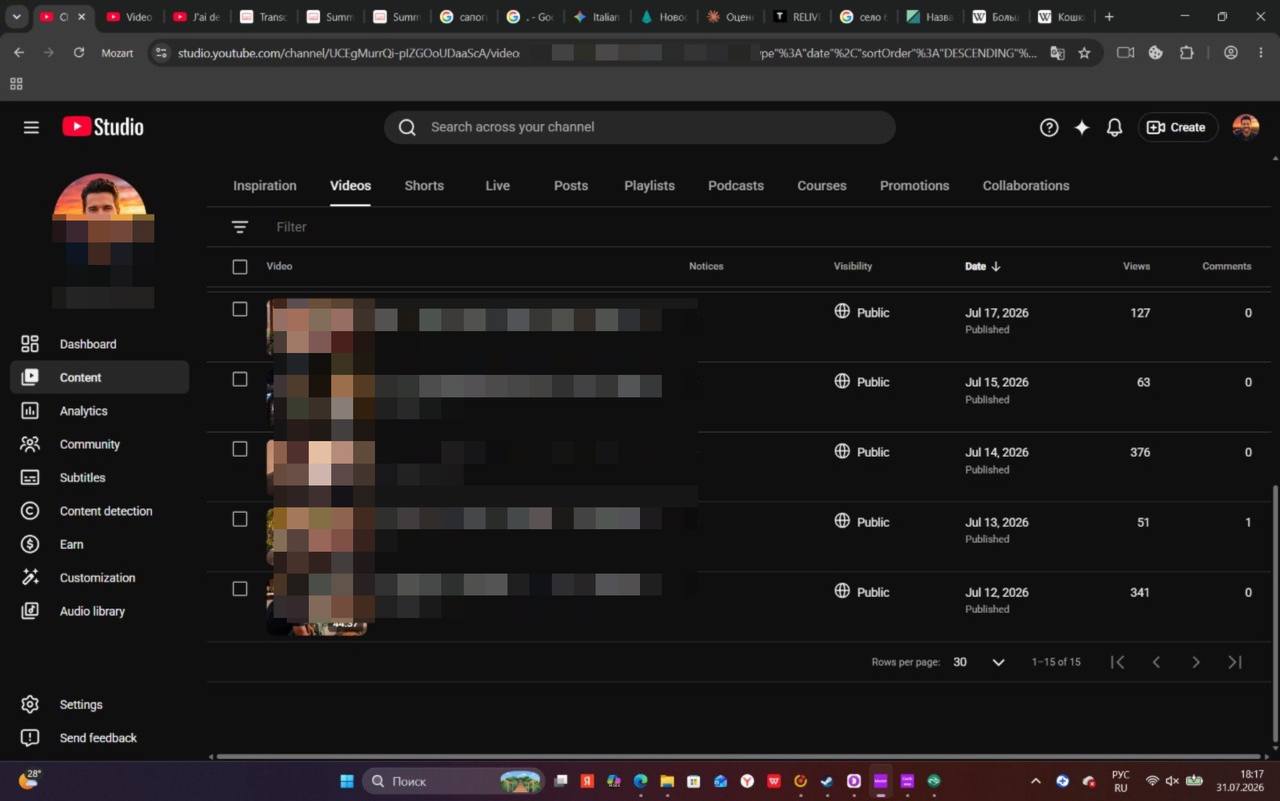Open the Playlists tab
Image resolution: width=1280 pixels, height=801 pixels.
click(x=649, y=186)
